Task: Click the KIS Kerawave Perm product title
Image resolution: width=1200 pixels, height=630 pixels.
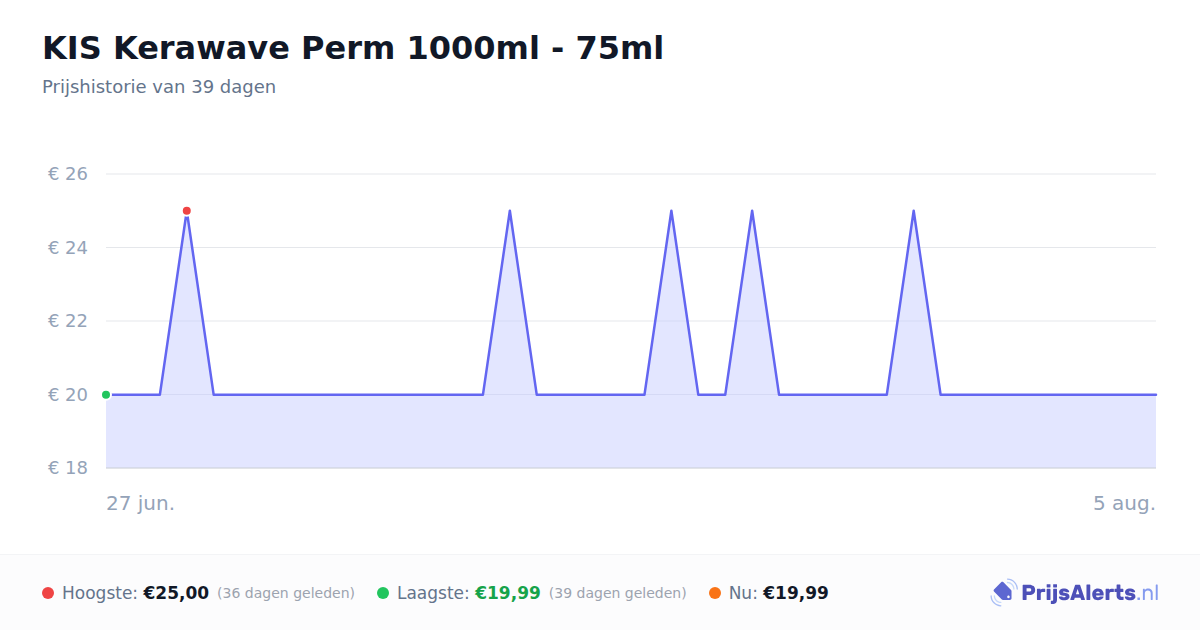Action: (353, 48)
